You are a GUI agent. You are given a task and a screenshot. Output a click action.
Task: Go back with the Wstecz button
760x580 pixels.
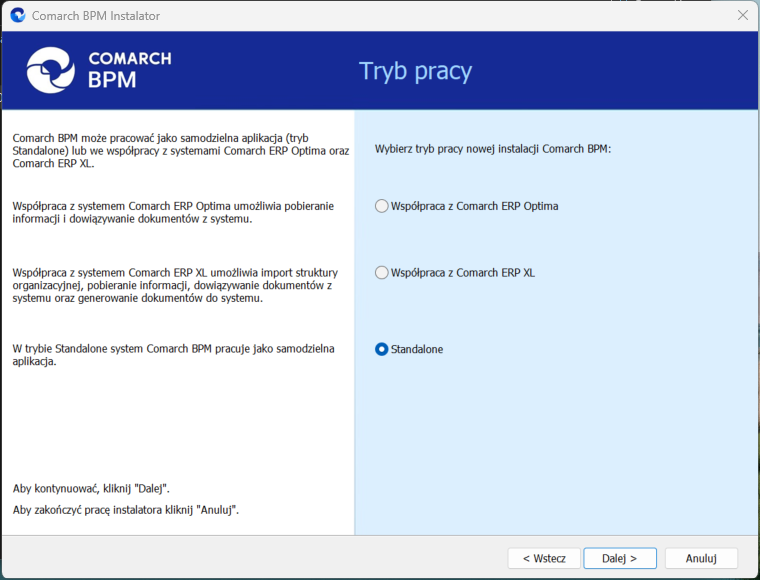[x=544, y=558]
